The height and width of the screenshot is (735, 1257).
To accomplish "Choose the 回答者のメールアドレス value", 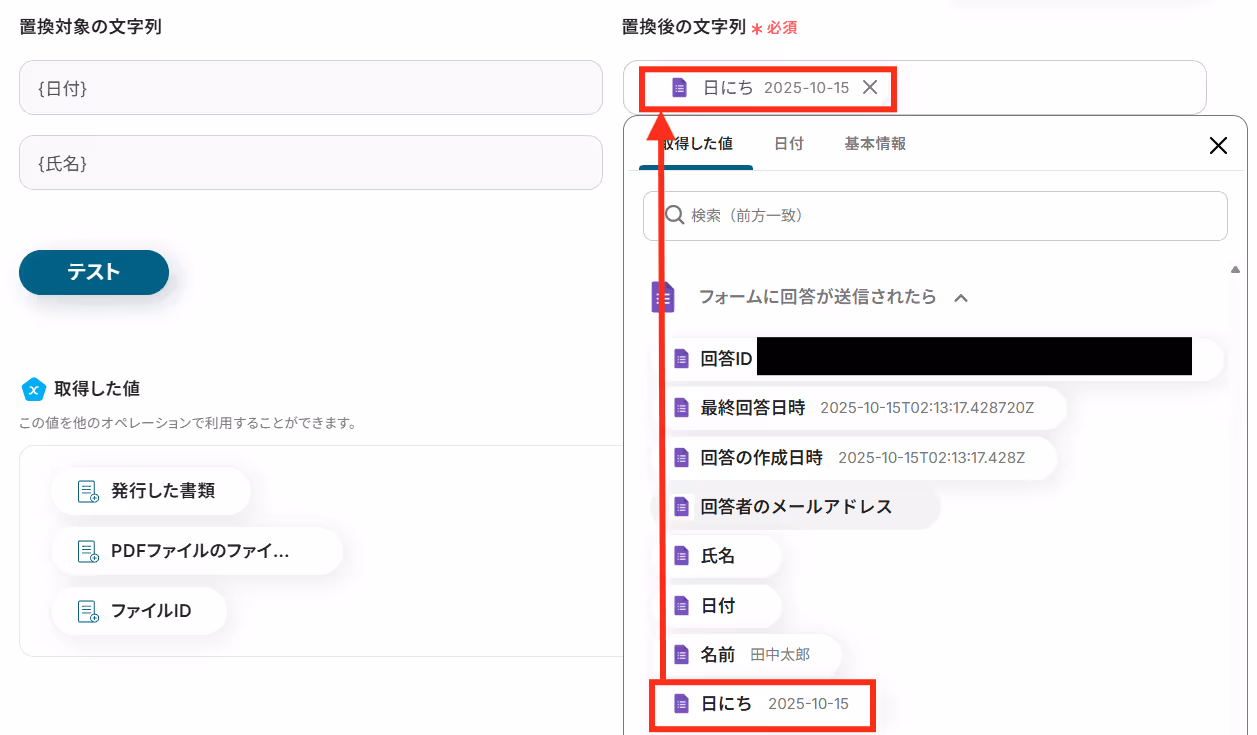I will point(795,507).
